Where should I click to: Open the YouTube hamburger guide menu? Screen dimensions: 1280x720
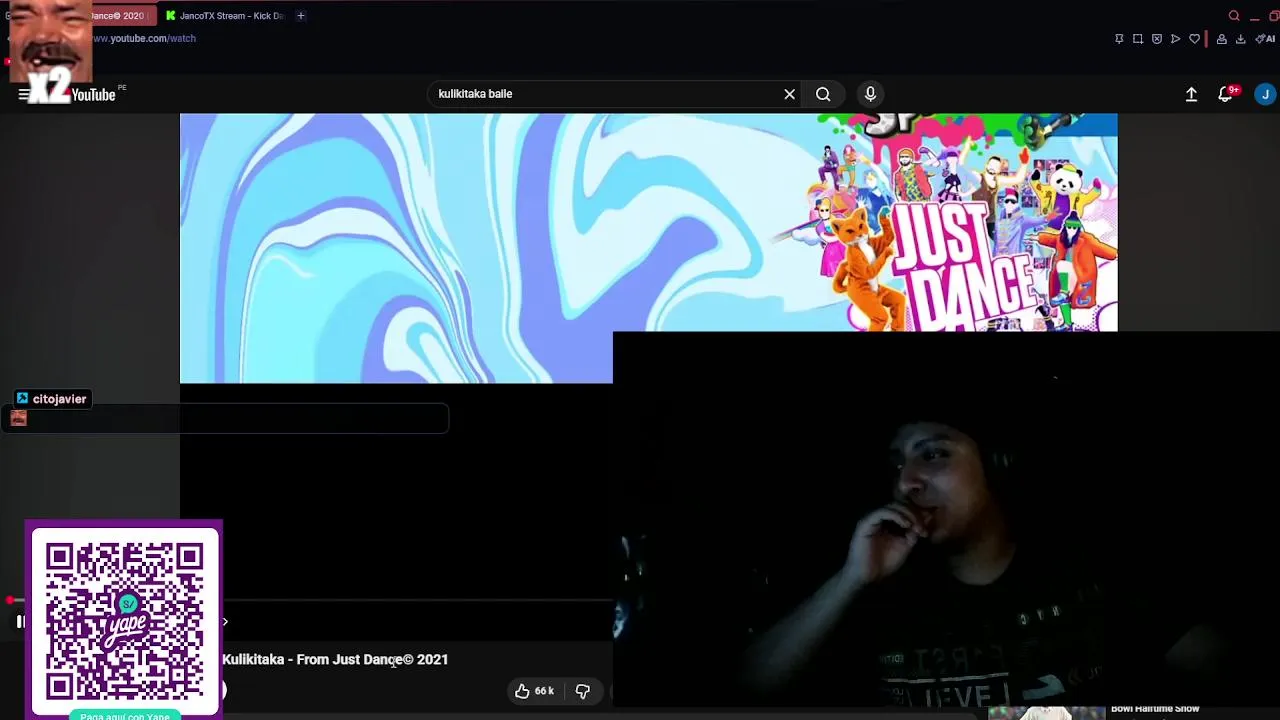click(x=22, y=94)
